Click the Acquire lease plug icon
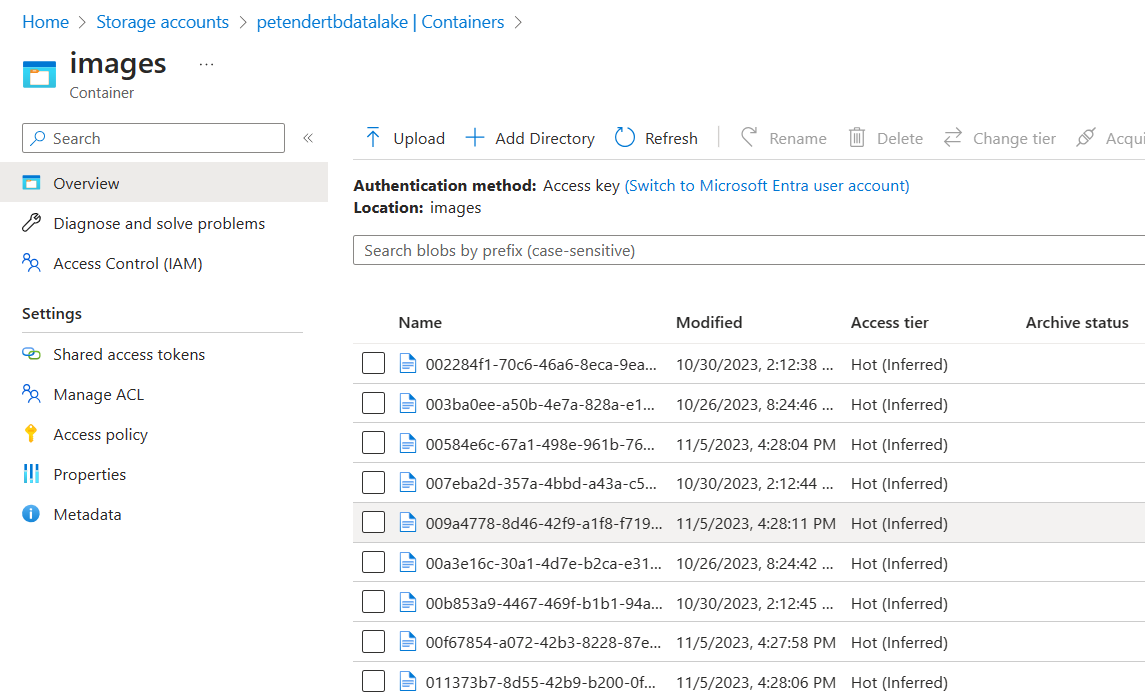Viewport: 1145px width, 698px height. pos(1086,137)
